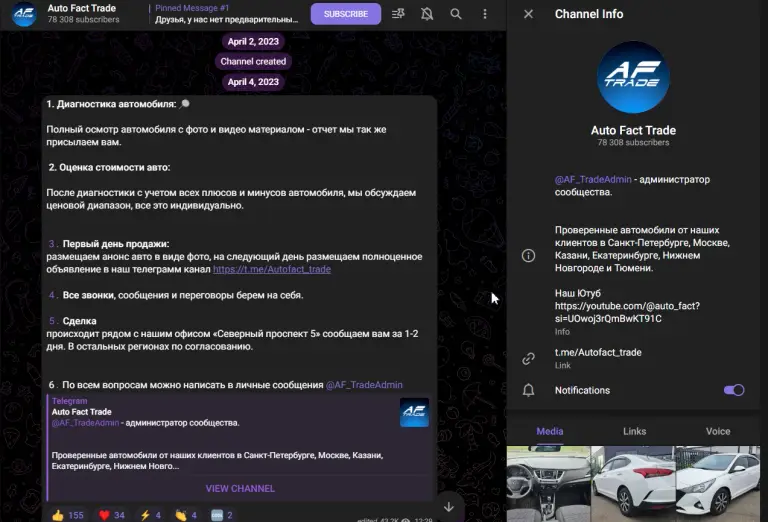This screenshot has width=768, height=522.
Task: Click VIEW CHANNEL button in the preview
Action: (240, 489)
